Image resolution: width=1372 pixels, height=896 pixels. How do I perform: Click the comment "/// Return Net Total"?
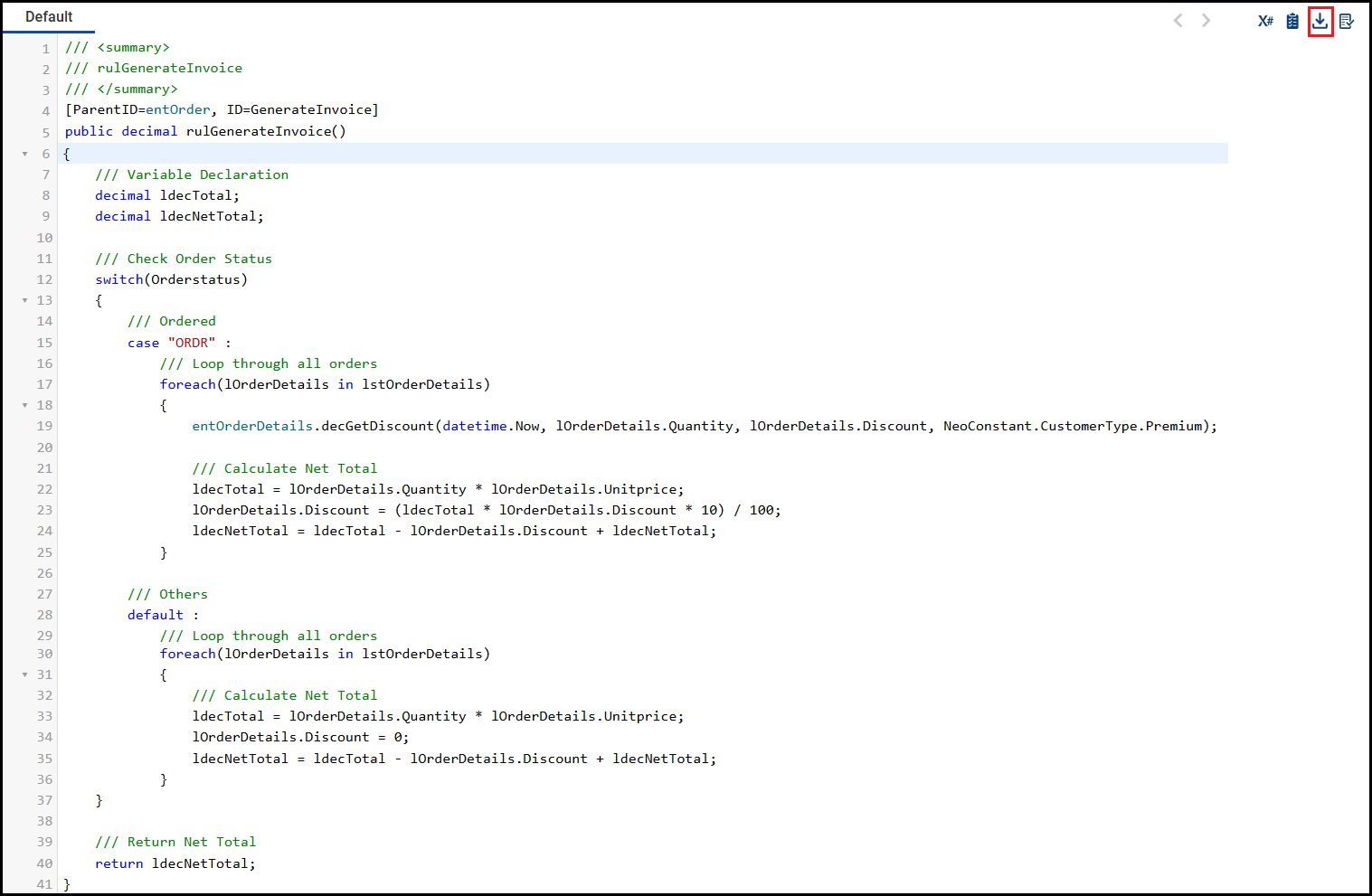pyautogui.click(x=175, y=842)
